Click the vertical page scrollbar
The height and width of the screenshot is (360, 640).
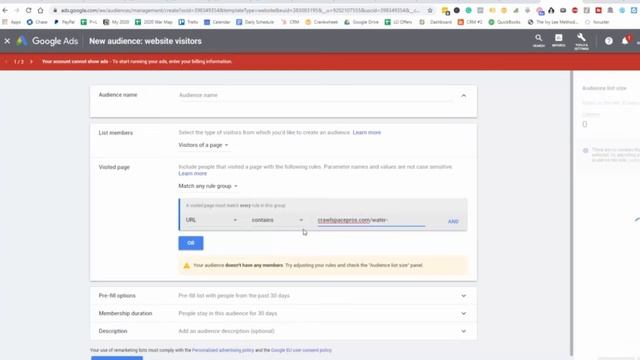[x=571, y=213]
